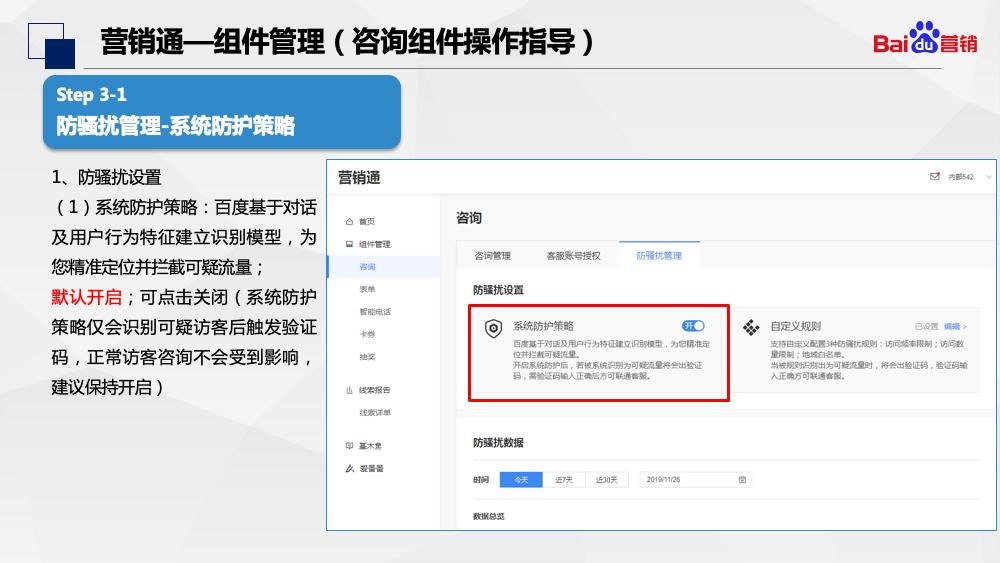Click the 爱番番 sidebar icon
Screen dimensions: 1000x563
pyautogui.click(x=348, y=468)
